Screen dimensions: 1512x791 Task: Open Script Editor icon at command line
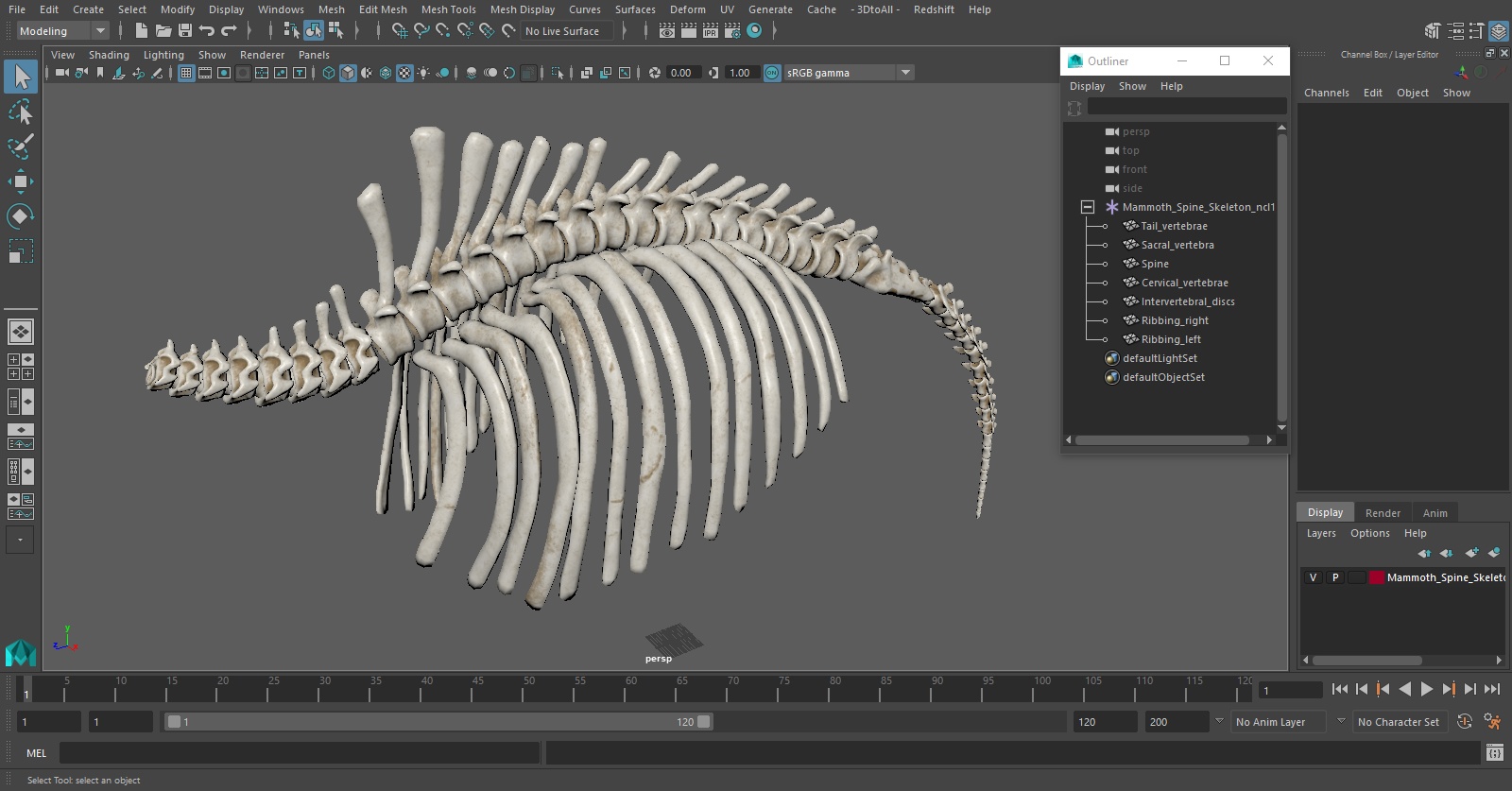[x=1495, y=753]
